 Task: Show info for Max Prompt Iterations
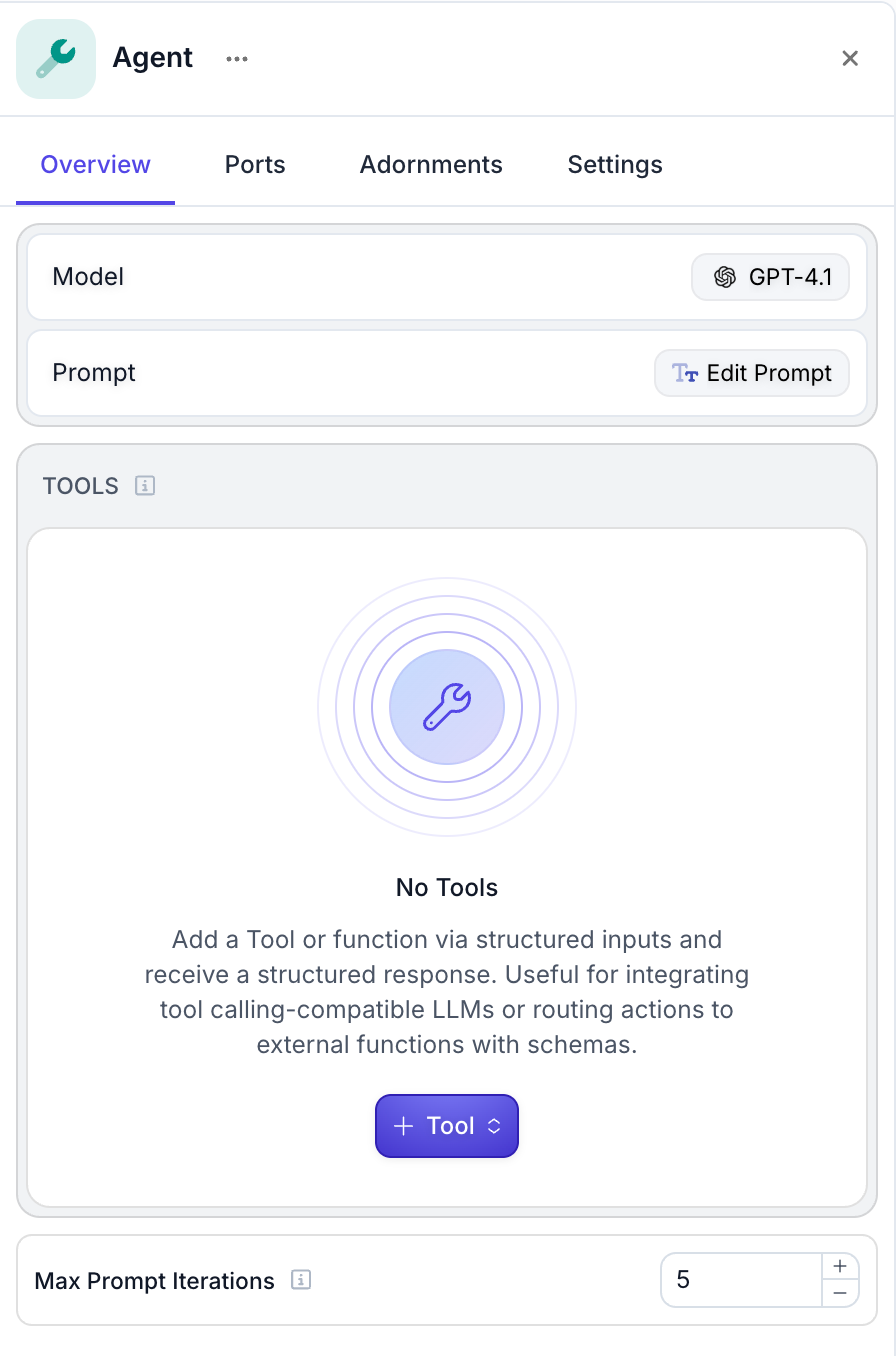[301, 1280]
